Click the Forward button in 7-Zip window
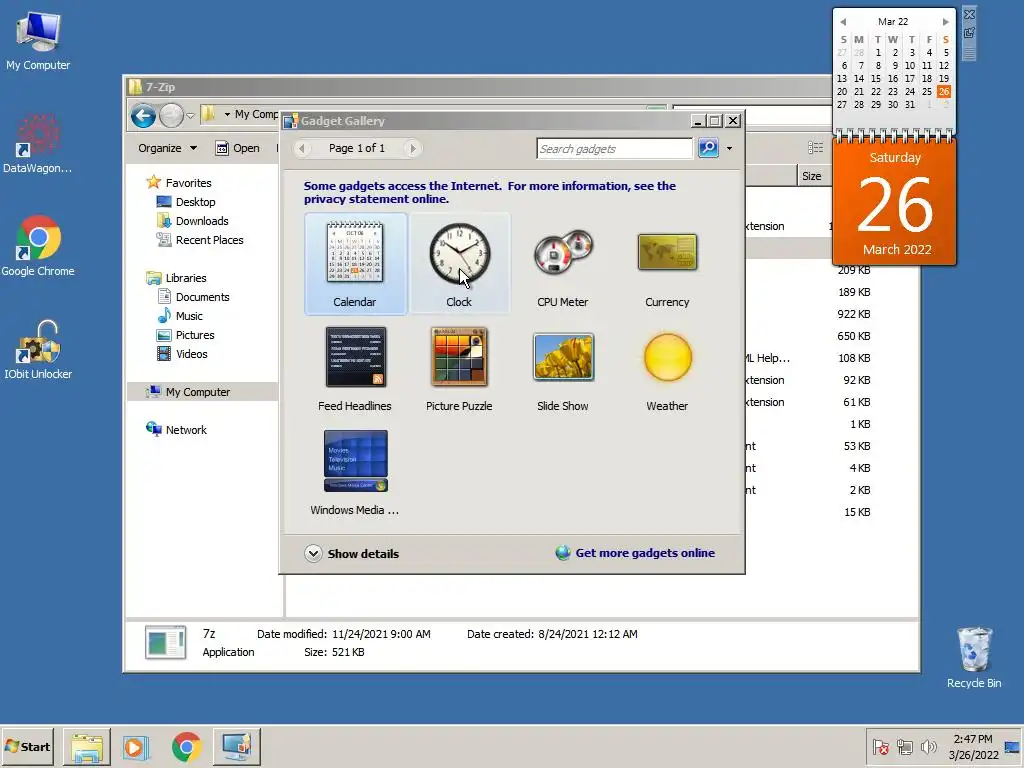This screenshot has width=1024, height=768. pos(171,116)
